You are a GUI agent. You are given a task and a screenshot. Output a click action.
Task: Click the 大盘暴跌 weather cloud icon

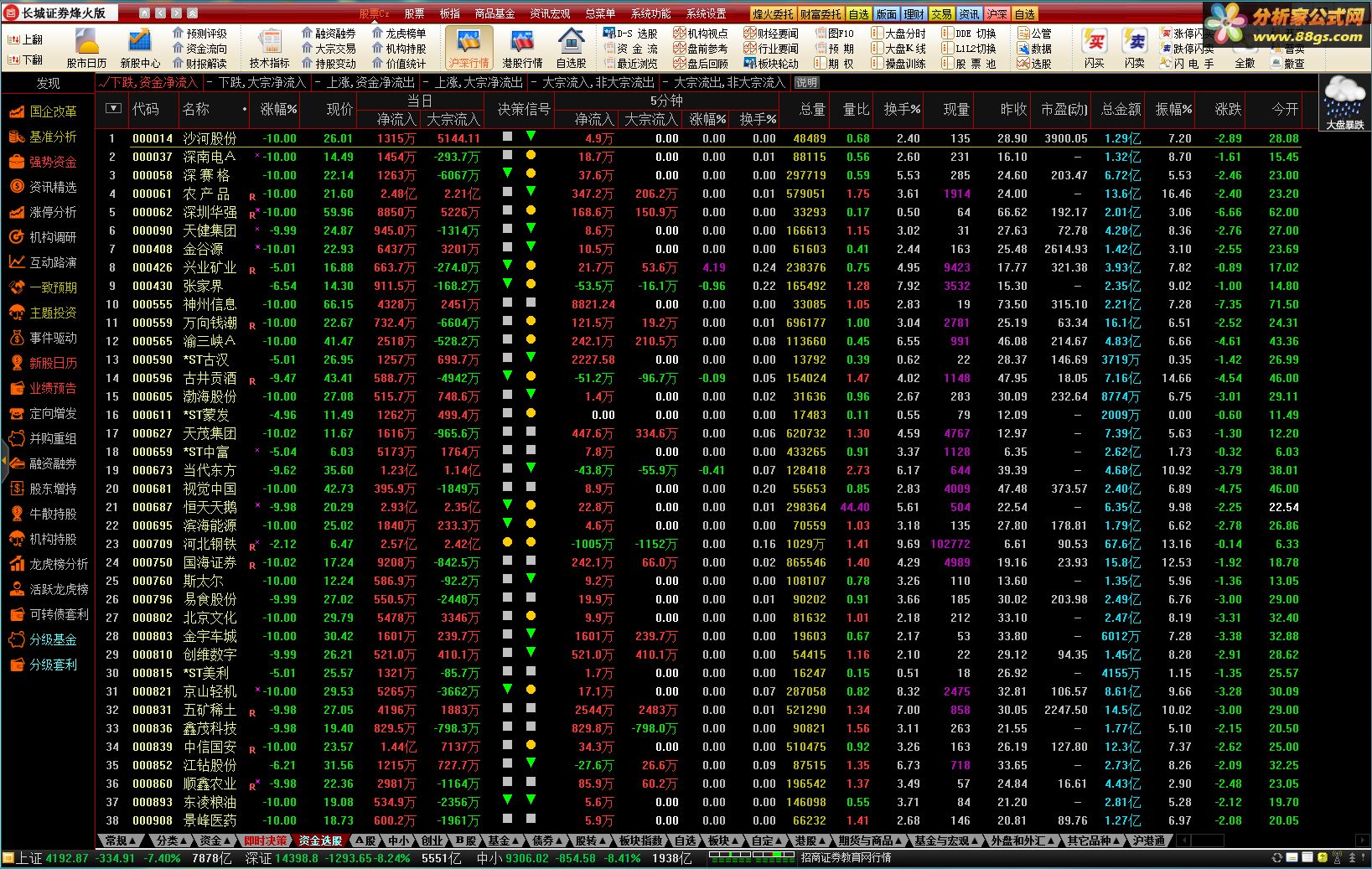pos(1344,103)
